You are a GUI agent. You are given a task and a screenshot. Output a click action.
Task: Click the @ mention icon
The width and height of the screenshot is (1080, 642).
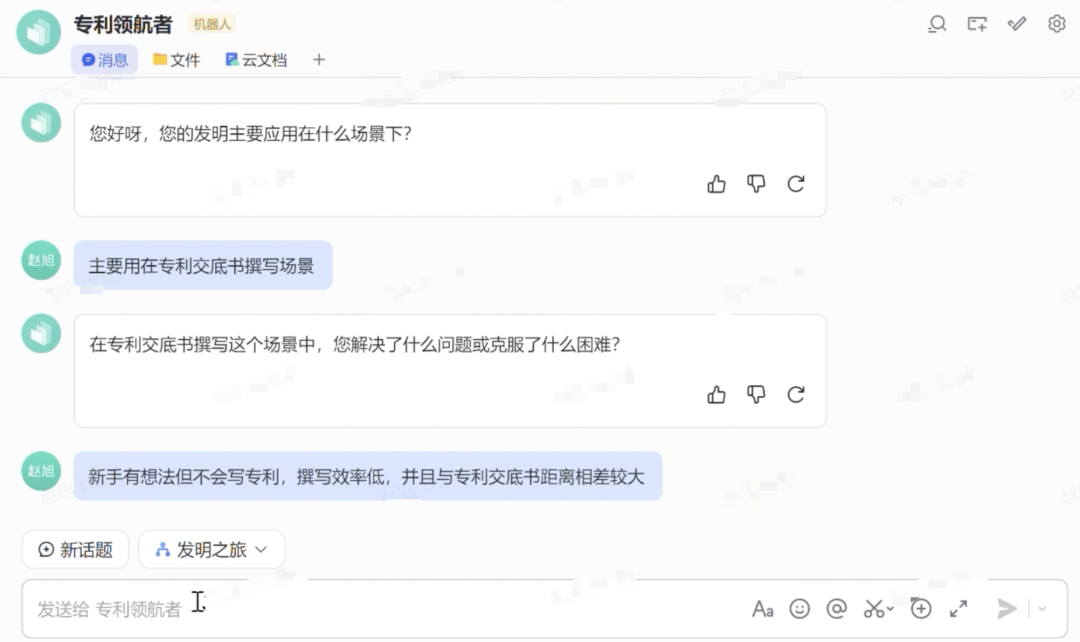[x=836, y=608]
